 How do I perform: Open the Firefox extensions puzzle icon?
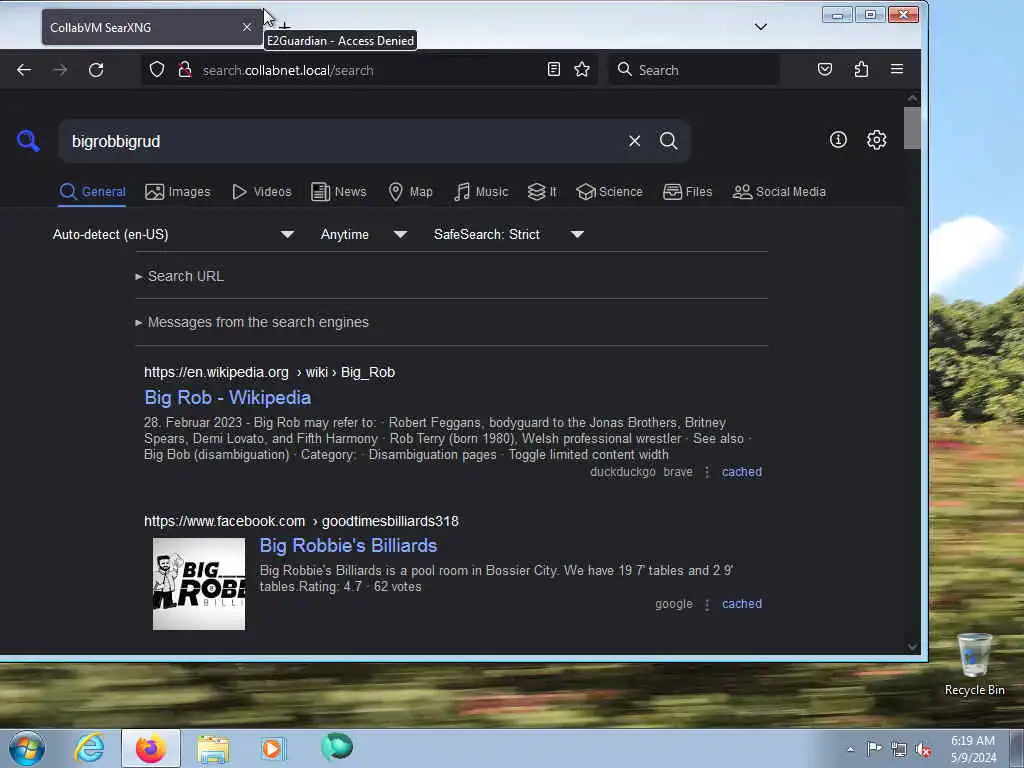click(x=861, y=69)
